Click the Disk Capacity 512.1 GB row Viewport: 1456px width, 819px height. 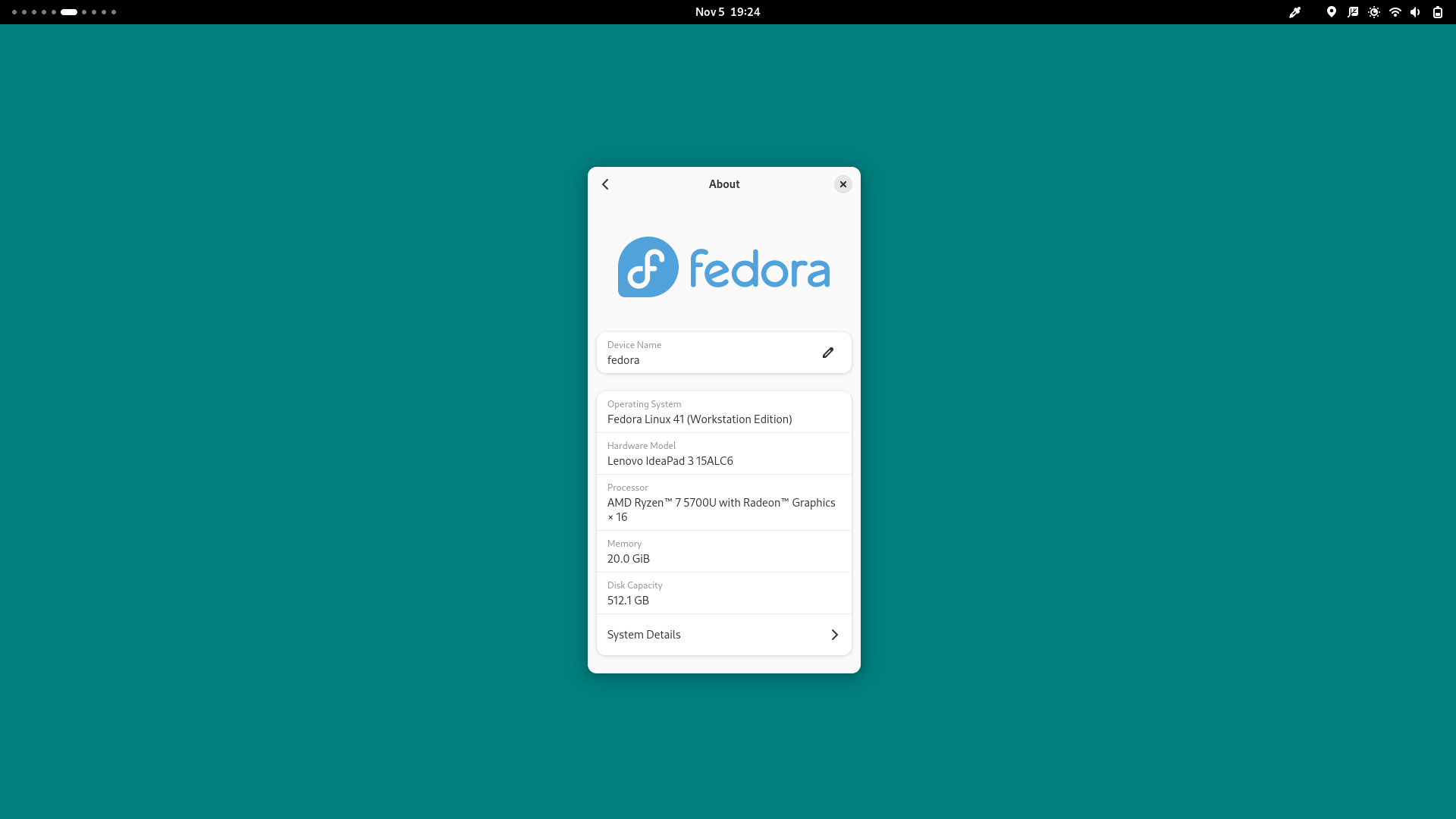point(723,593)
